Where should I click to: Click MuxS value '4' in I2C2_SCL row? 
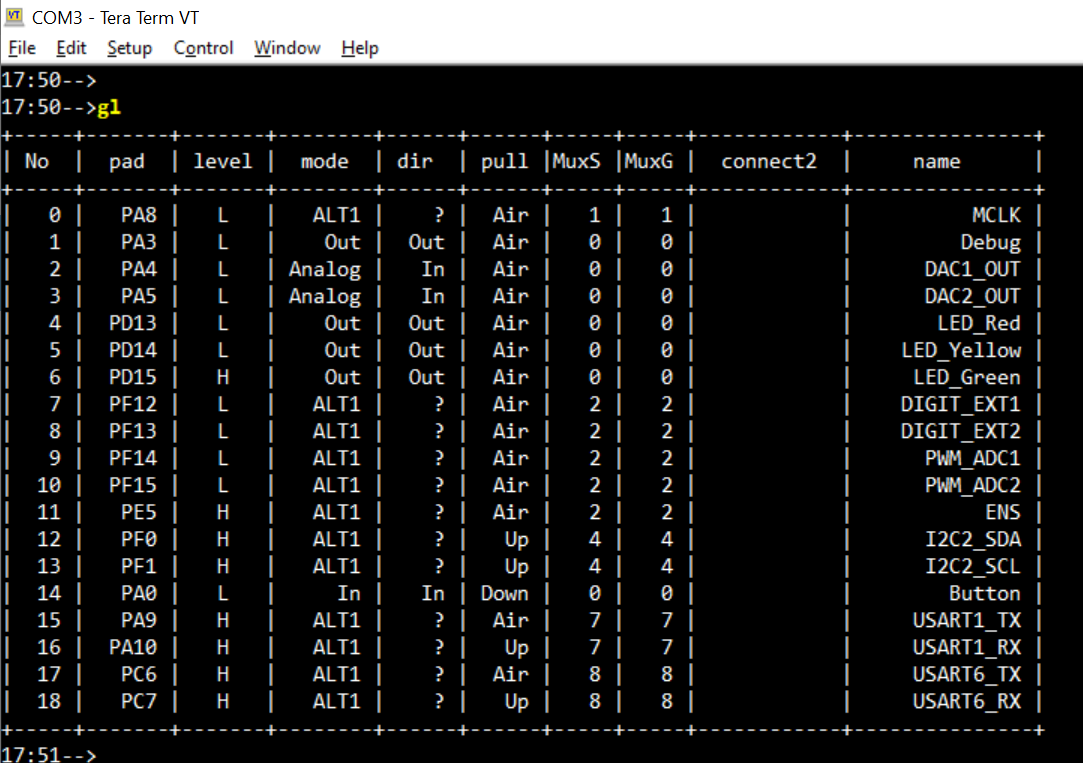(594, 566)
